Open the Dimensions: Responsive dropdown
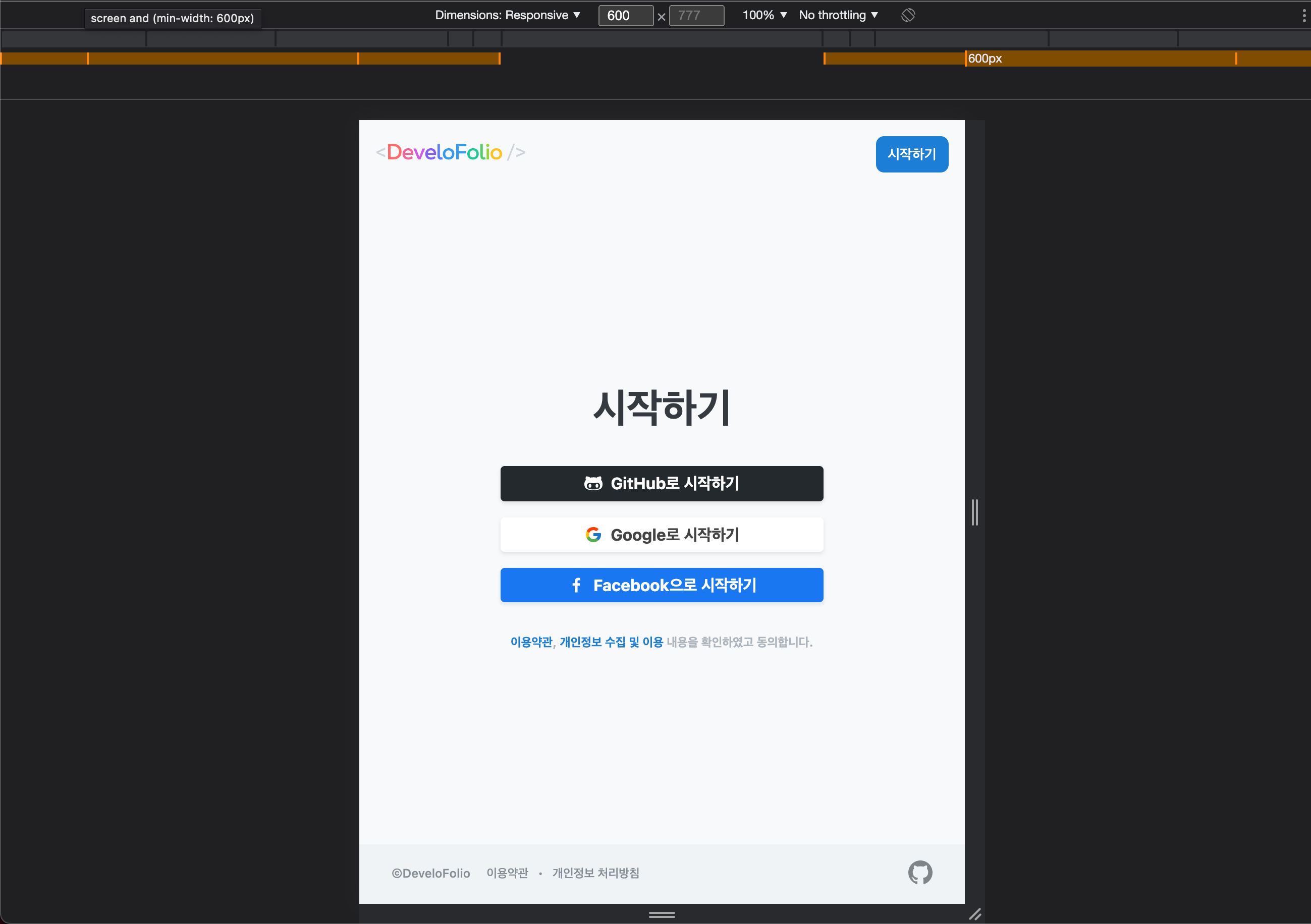 [507, 16]
